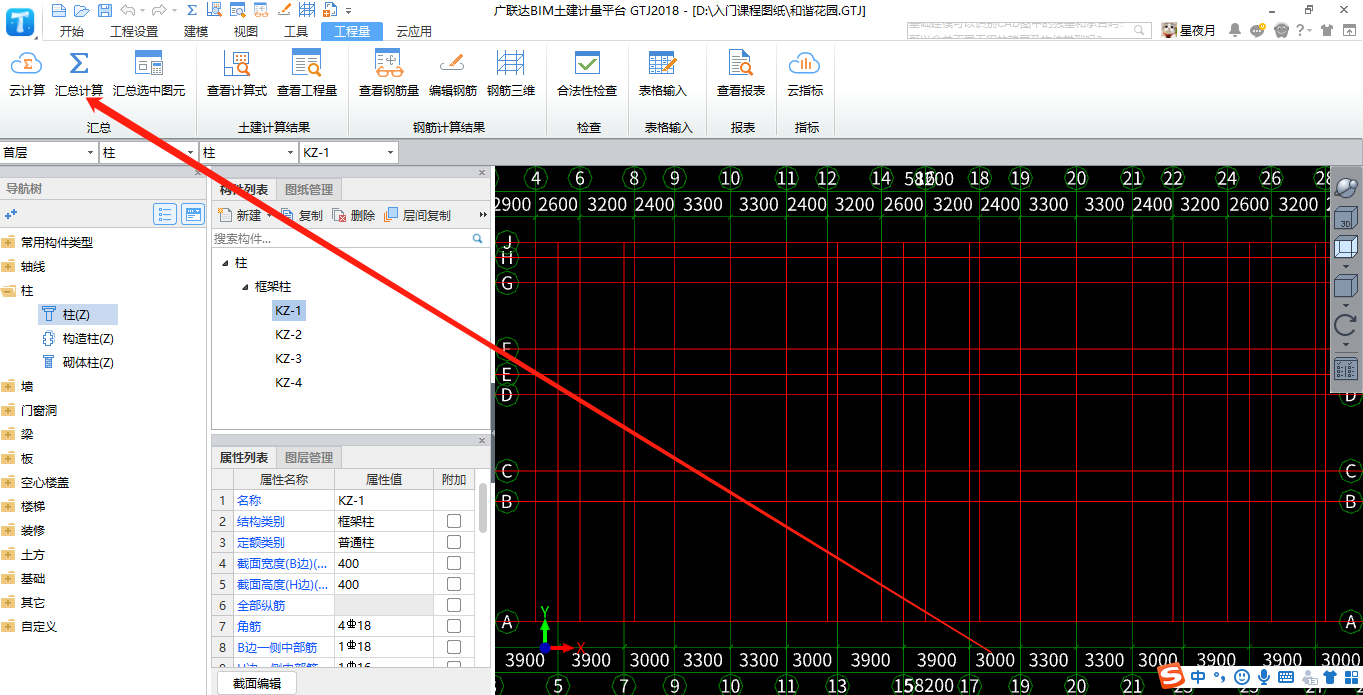Click the open folder icon in quick access toolbar
This screenshot has height=695, width=1363.
pyautogui.click(x=82, y=10)
